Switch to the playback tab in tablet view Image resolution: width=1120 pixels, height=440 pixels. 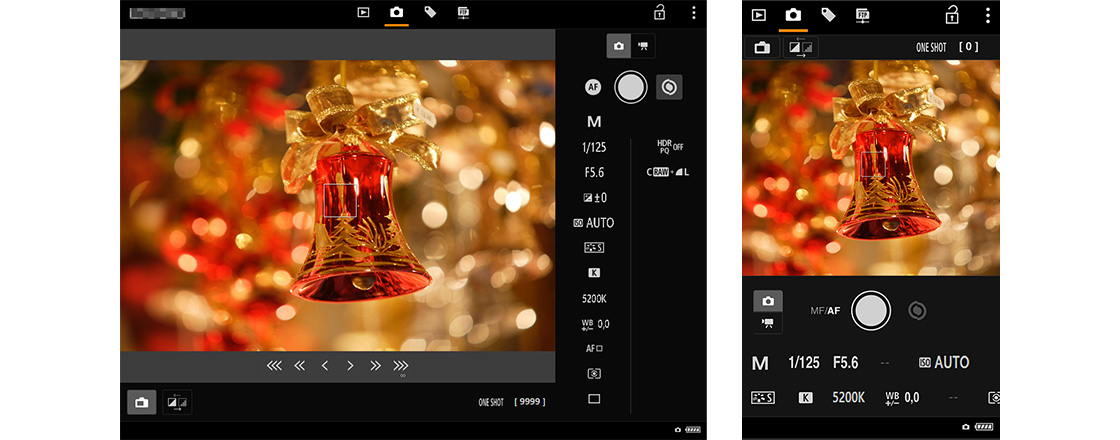coord(363,13)
